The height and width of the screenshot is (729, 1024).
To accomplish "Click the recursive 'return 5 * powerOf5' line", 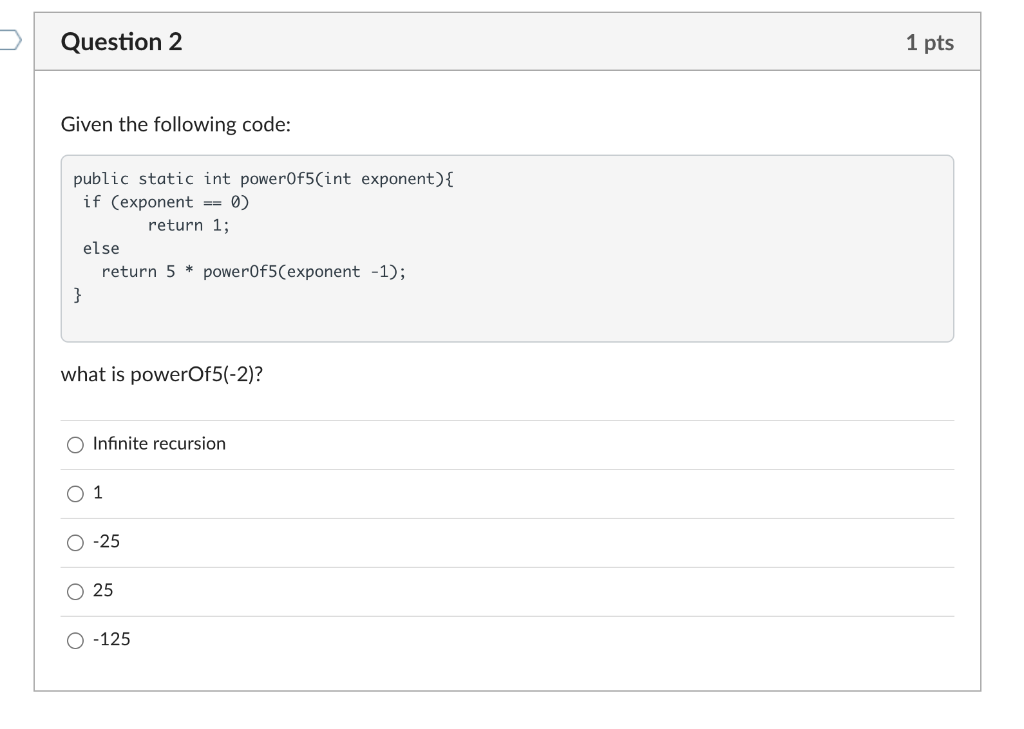I will click(253, 272).
